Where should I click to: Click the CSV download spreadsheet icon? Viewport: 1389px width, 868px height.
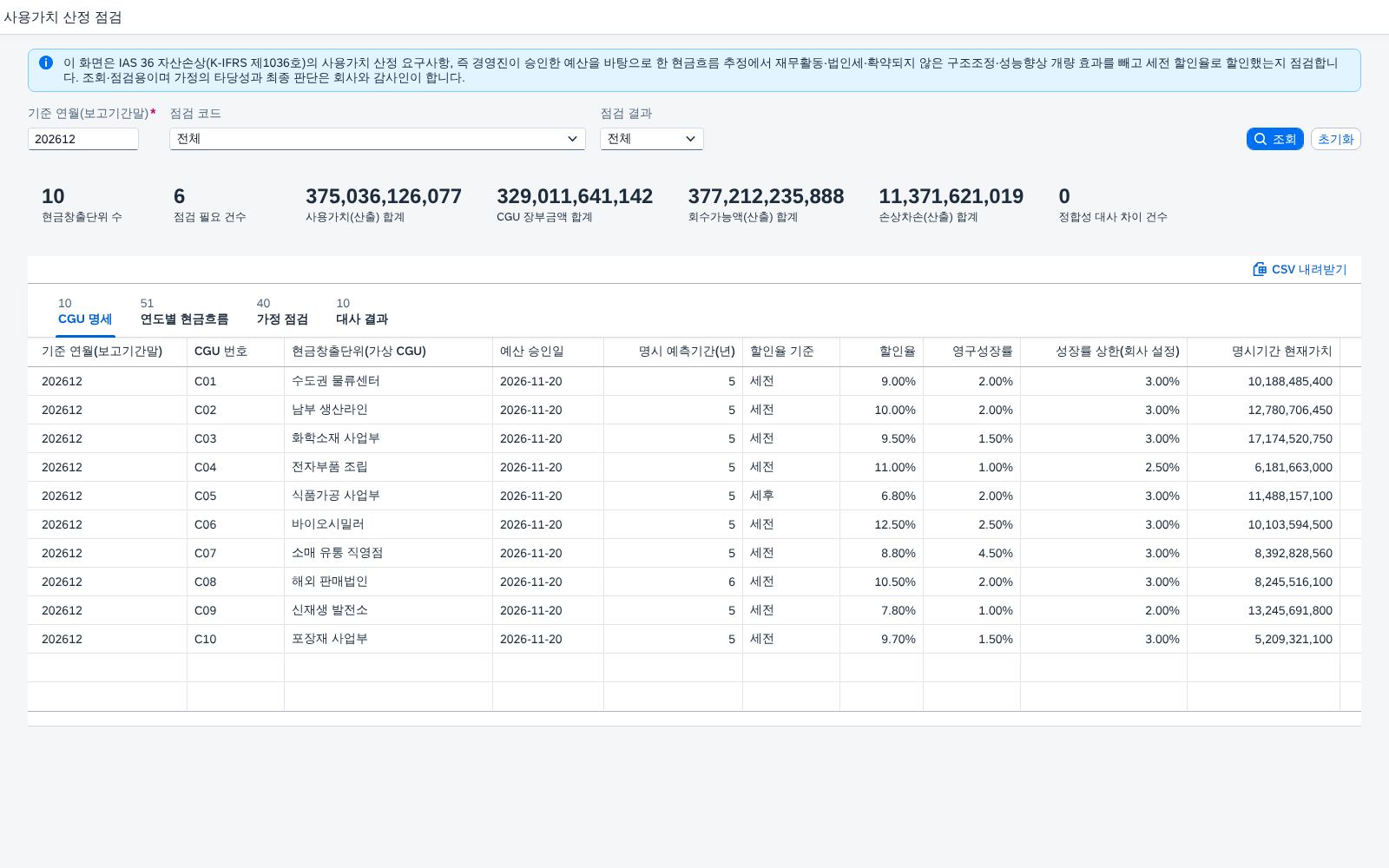click(1260, 269)
